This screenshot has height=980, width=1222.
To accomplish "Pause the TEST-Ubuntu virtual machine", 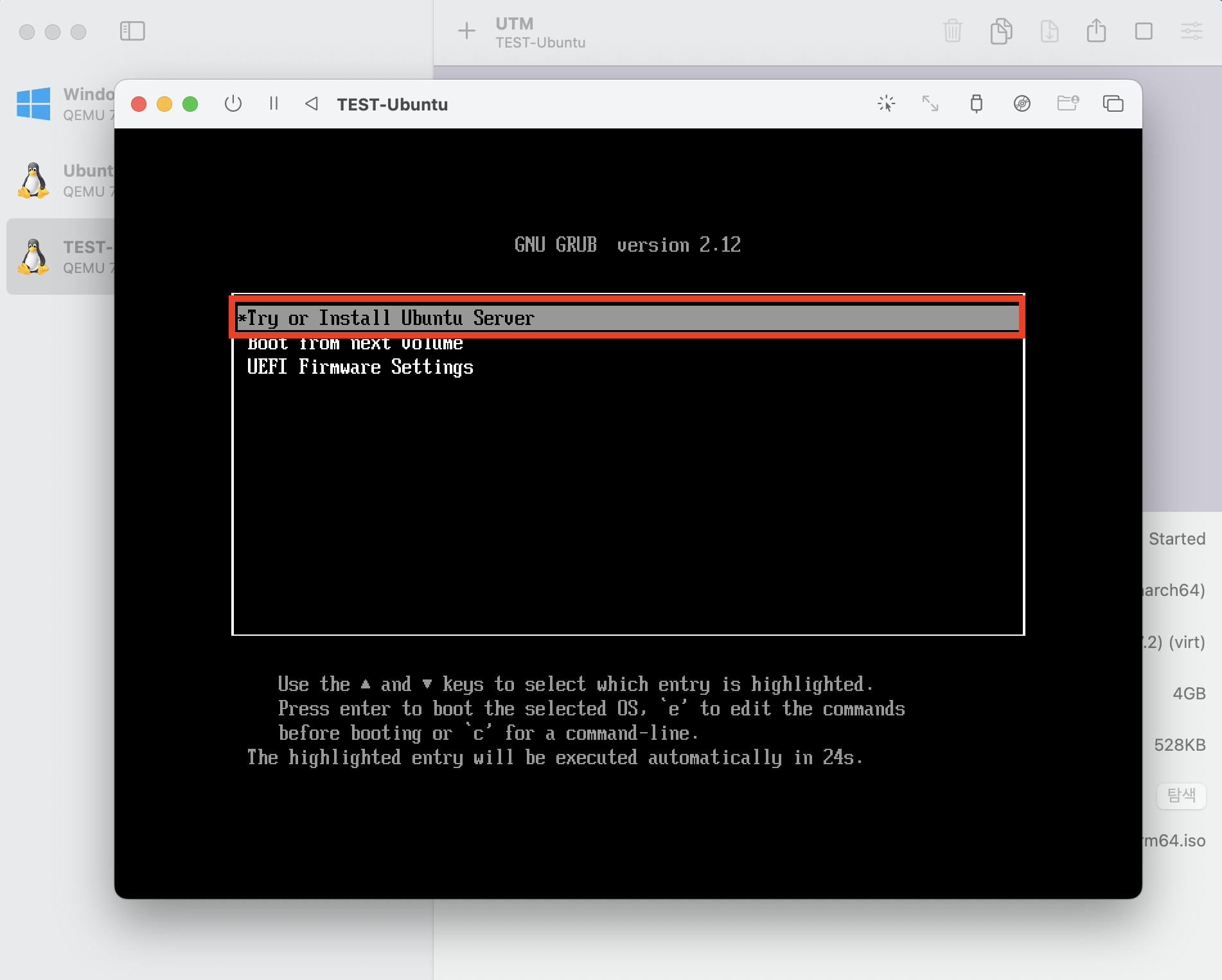I will (274, 103).
